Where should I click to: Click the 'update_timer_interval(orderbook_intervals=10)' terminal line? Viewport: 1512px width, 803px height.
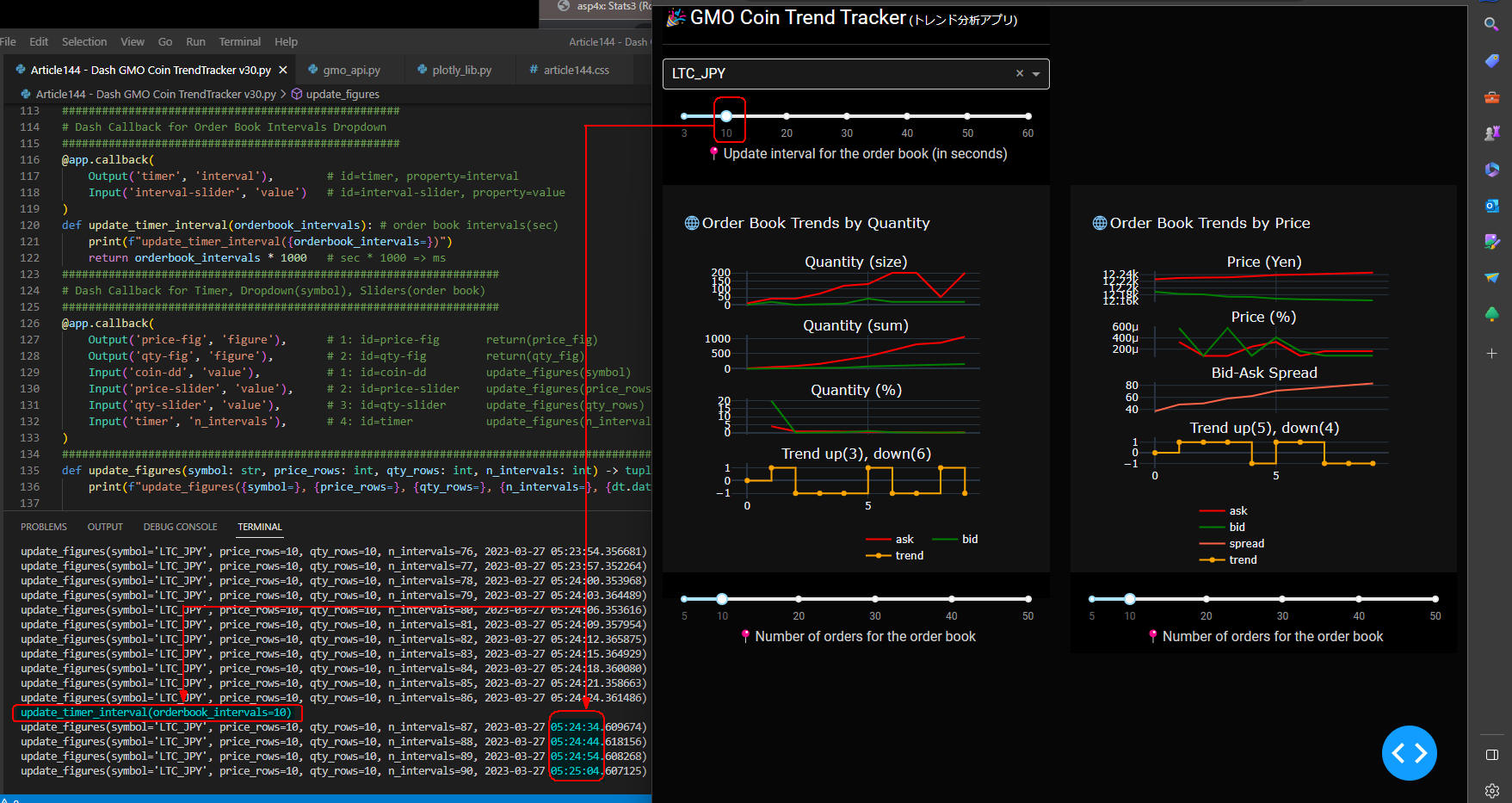(156, 712)
